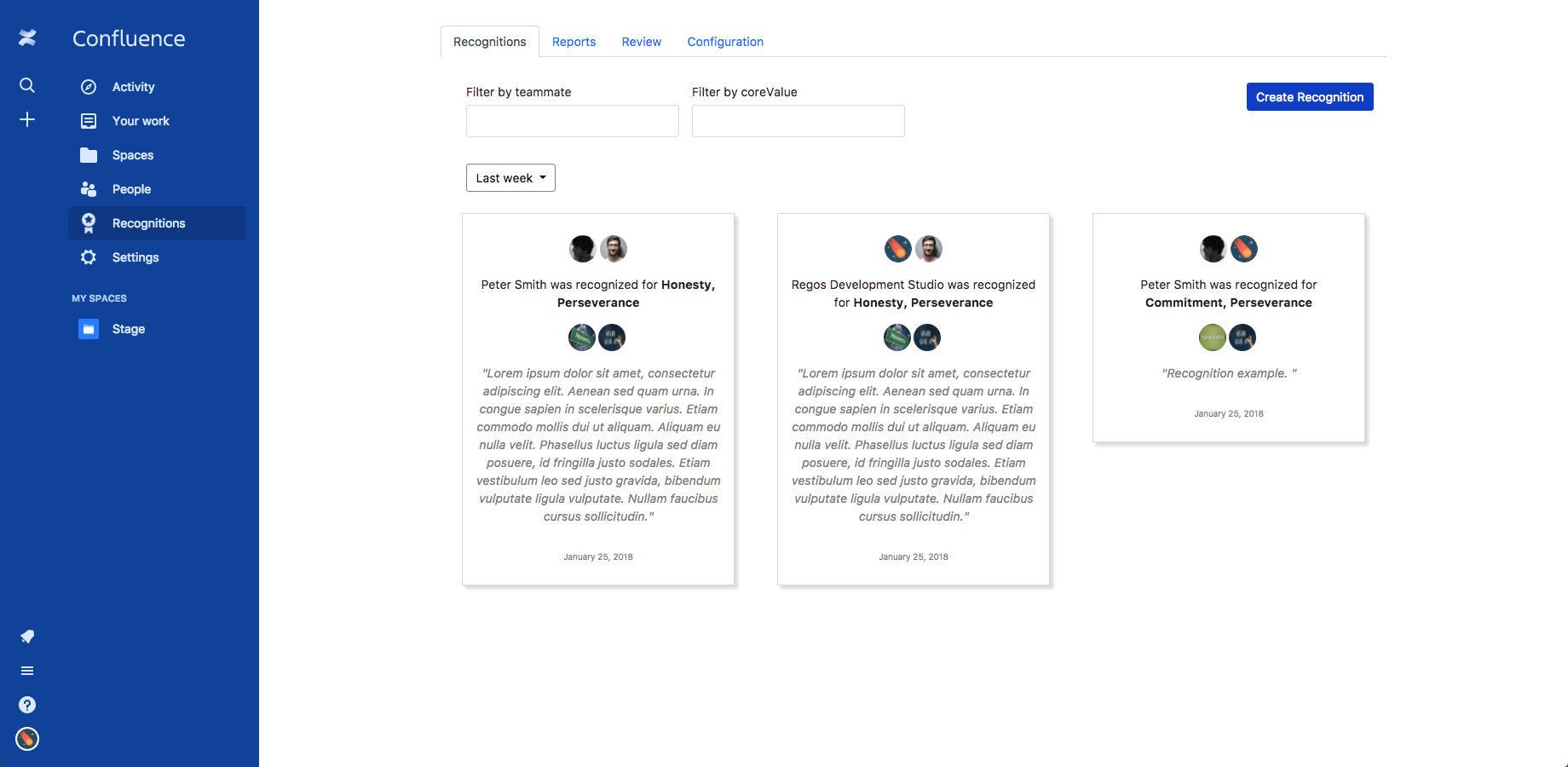Open the Activity section
1568x767 pixels.
[x=133, y=86]
